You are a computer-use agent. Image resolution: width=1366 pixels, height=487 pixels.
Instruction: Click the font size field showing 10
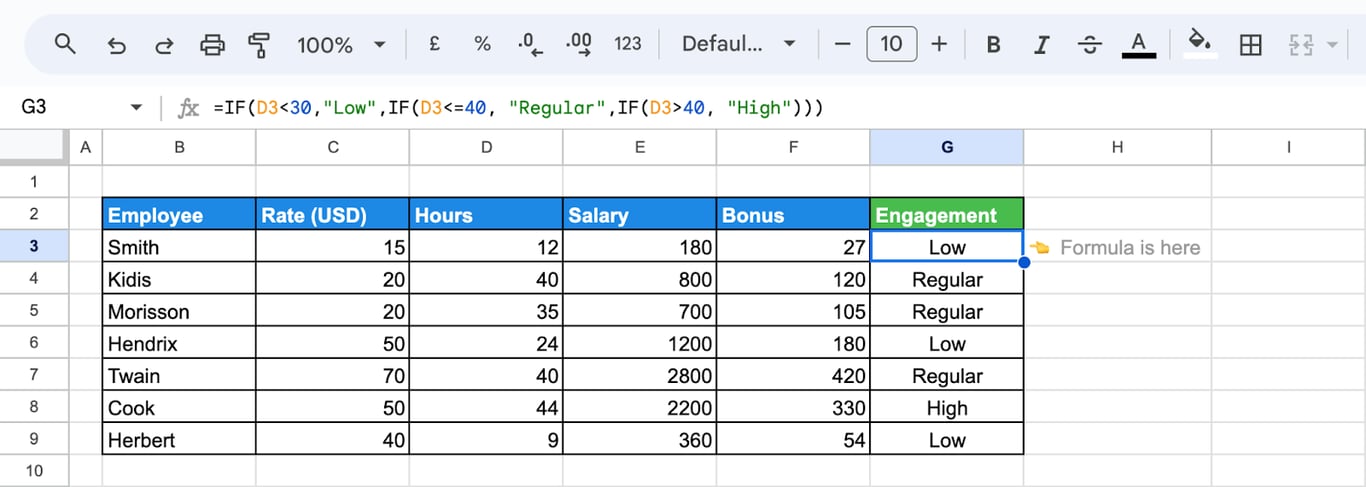[891, 44]
